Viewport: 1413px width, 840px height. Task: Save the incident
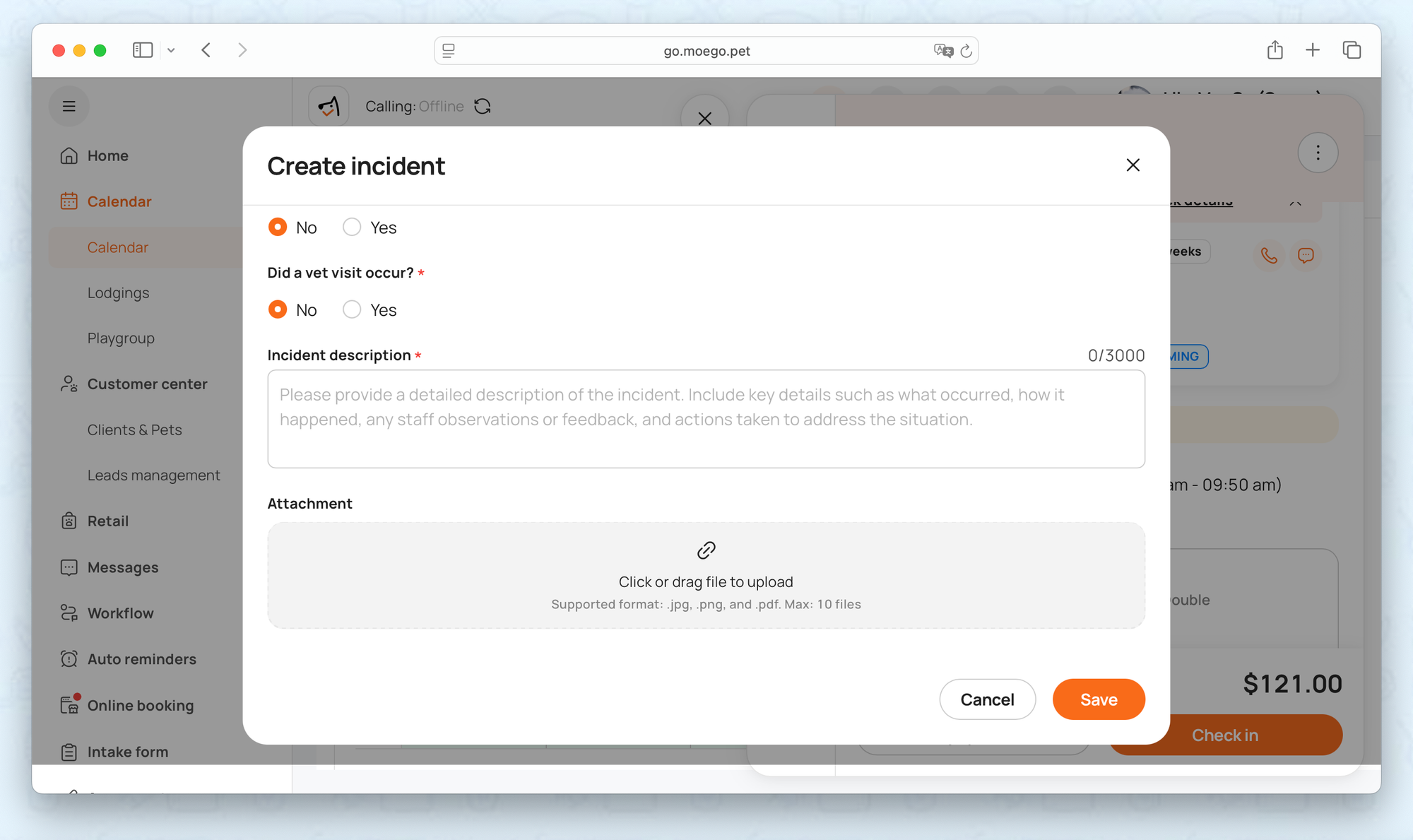(x=1098, y=699)
